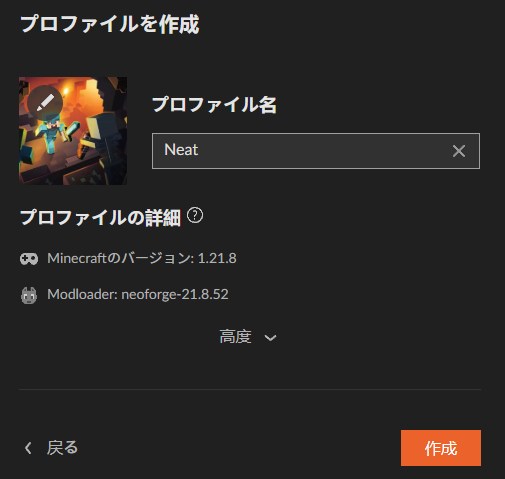This screenshot has height=479, width=505.
Task: Click the Modloader label text
Action: coord(82,294)
